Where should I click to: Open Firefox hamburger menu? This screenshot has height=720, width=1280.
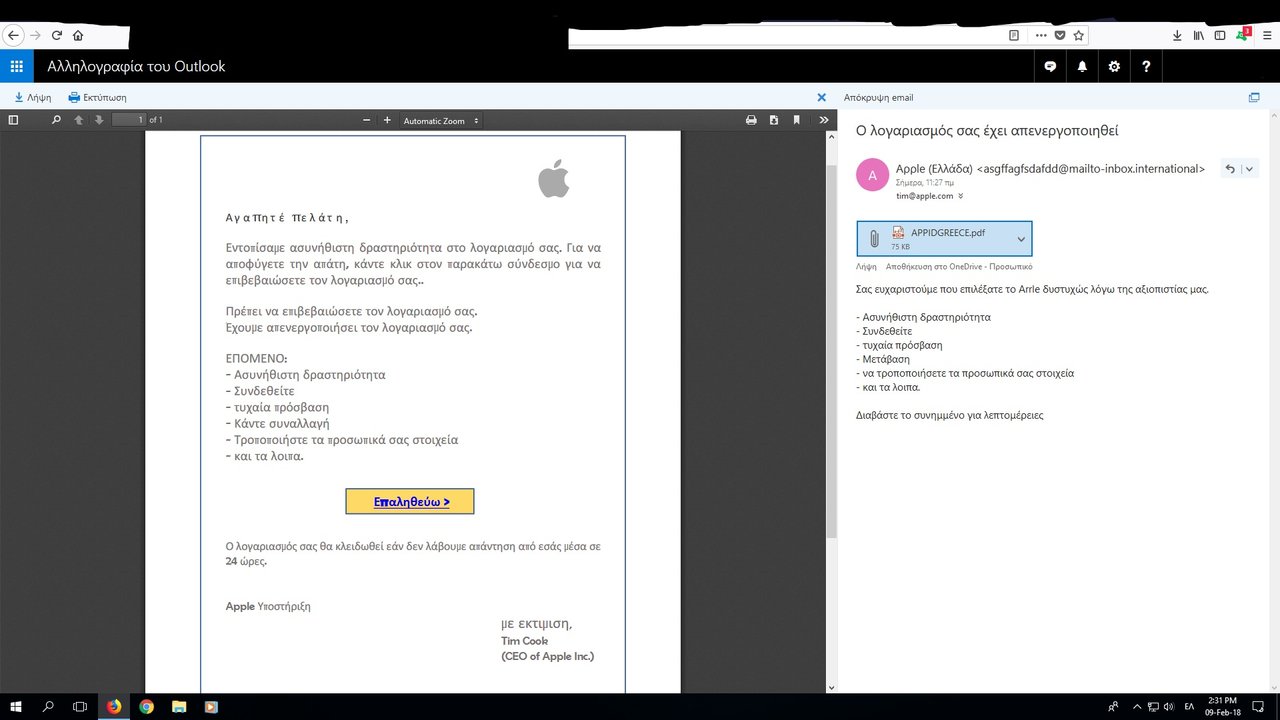tap(1265, 35)
